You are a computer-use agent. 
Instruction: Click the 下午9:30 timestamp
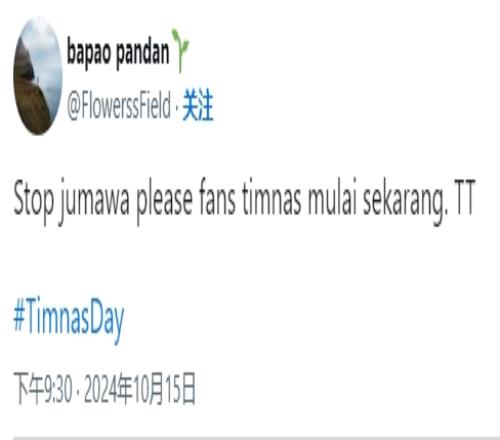tap(43, 389)
